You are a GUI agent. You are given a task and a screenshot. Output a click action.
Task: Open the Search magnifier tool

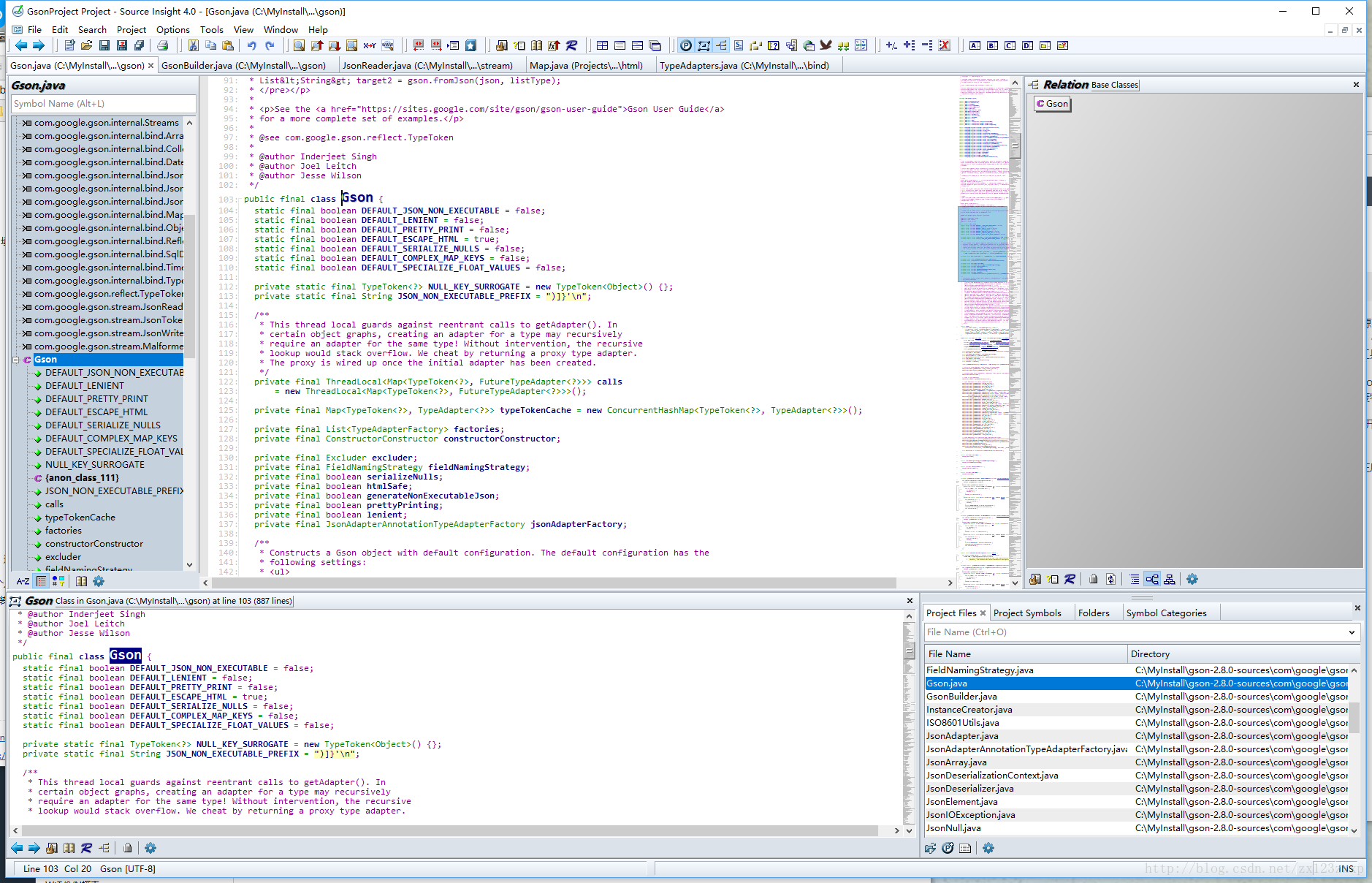click(299, 45)
